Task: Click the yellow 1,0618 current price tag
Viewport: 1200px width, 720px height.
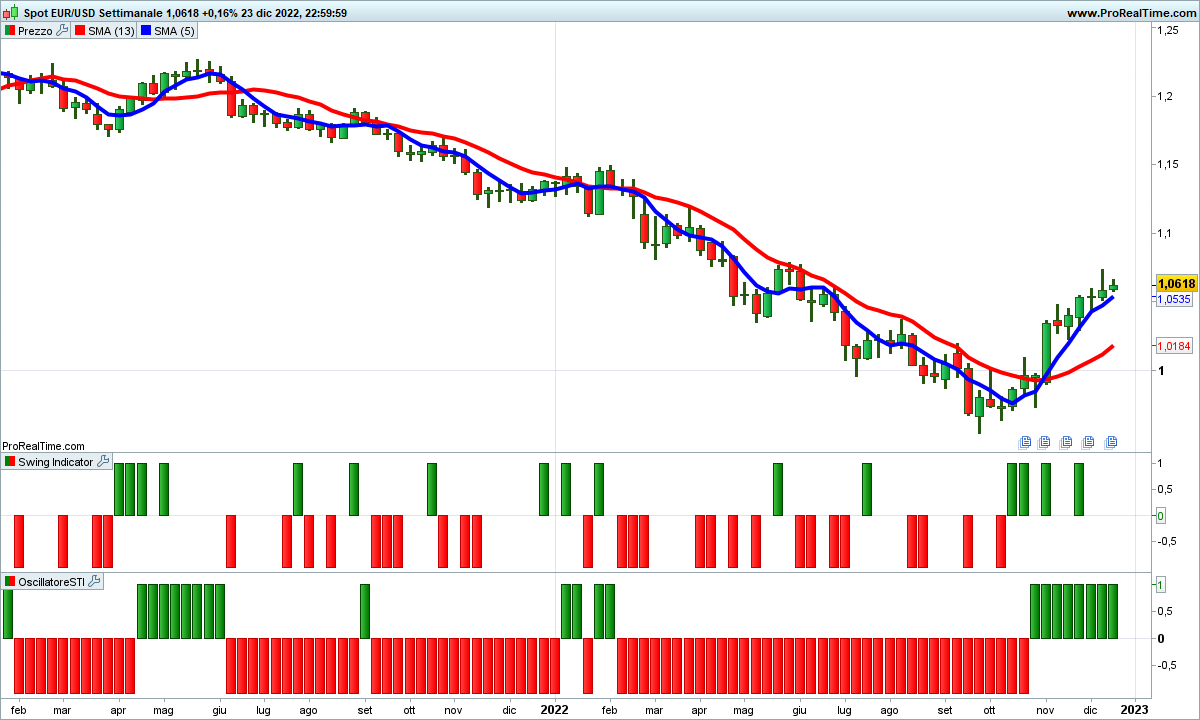Action: pos(1175,283)
